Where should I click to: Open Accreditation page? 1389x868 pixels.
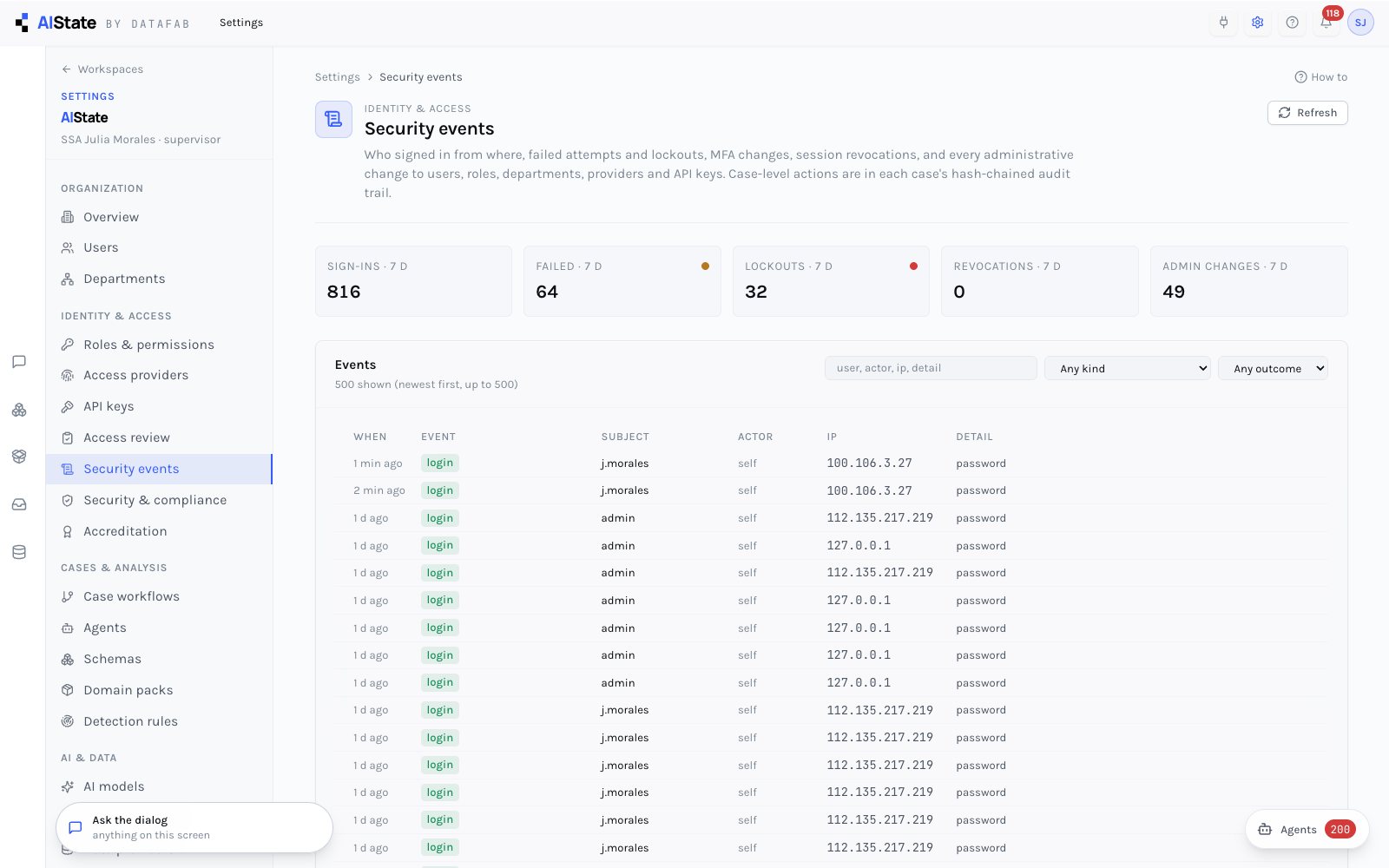(159, 531)
